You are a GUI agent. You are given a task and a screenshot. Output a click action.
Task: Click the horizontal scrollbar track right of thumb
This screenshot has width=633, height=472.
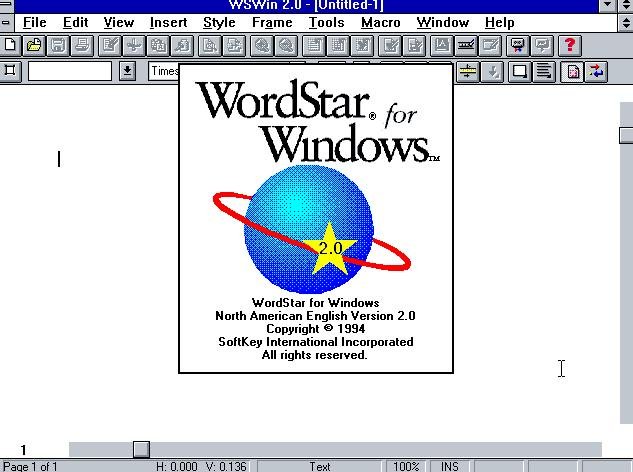tap(375, 449)
